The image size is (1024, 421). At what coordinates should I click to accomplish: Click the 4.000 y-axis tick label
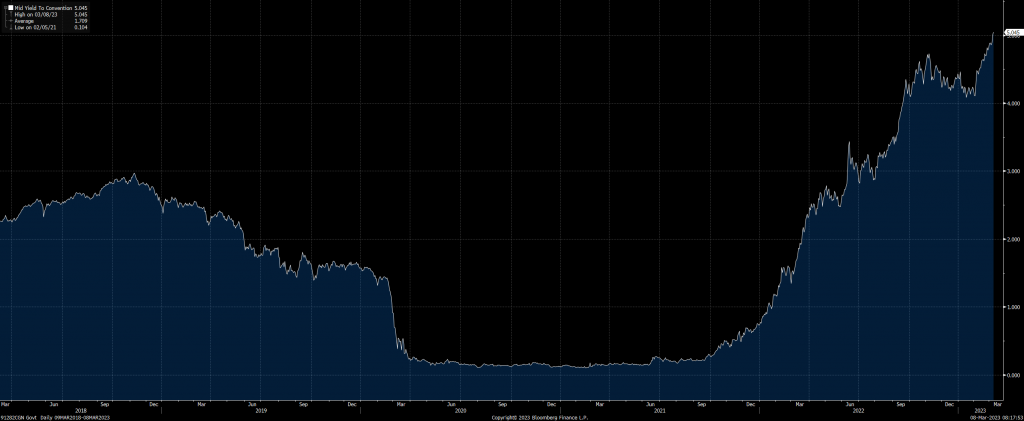pyautogui.click(x=1010, y=103)
